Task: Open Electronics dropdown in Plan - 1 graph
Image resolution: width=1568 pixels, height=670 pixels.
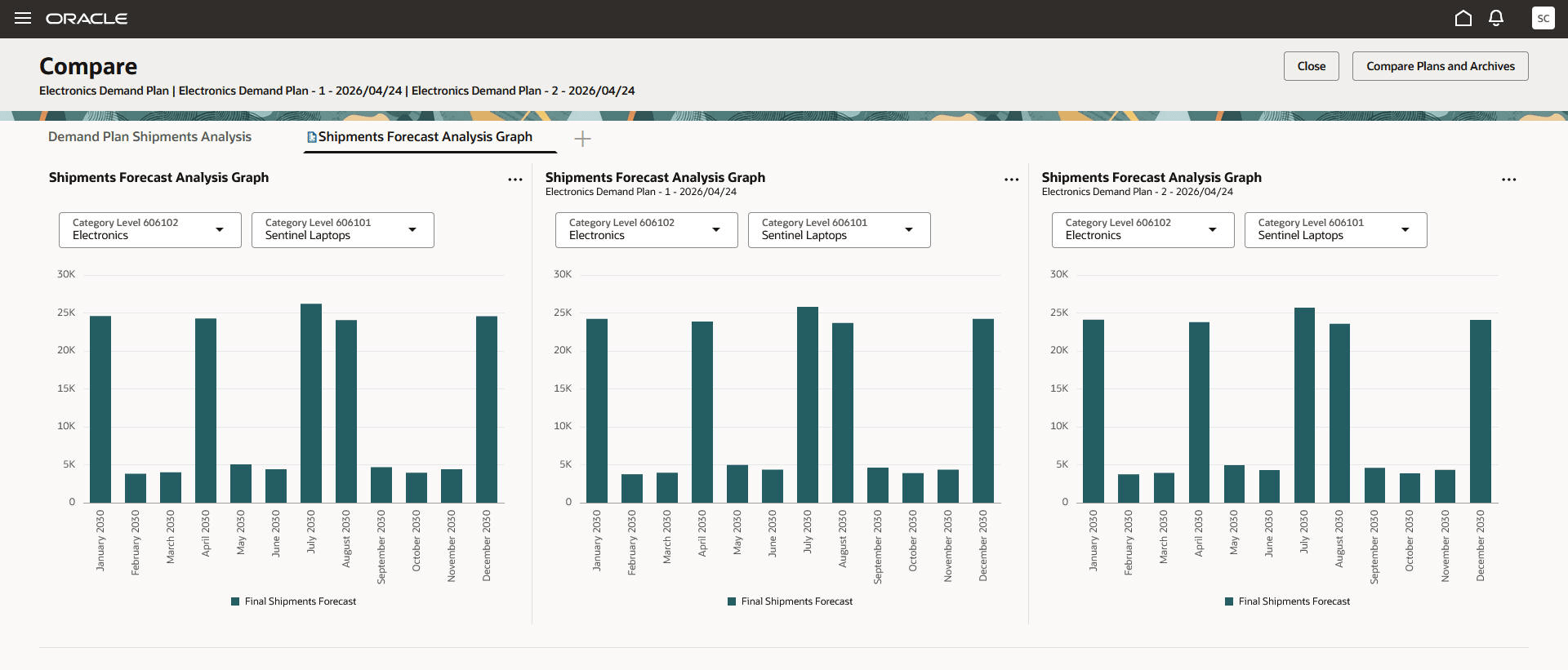Action: click(647, 230)
